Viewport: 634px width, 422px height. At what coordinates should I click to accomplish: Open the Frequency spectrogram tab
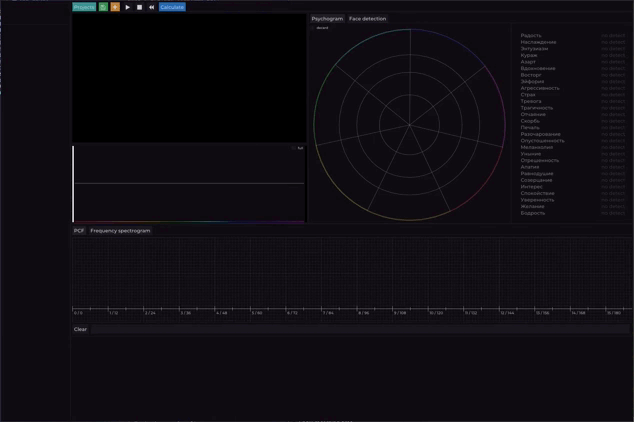[x=120, y=231]
